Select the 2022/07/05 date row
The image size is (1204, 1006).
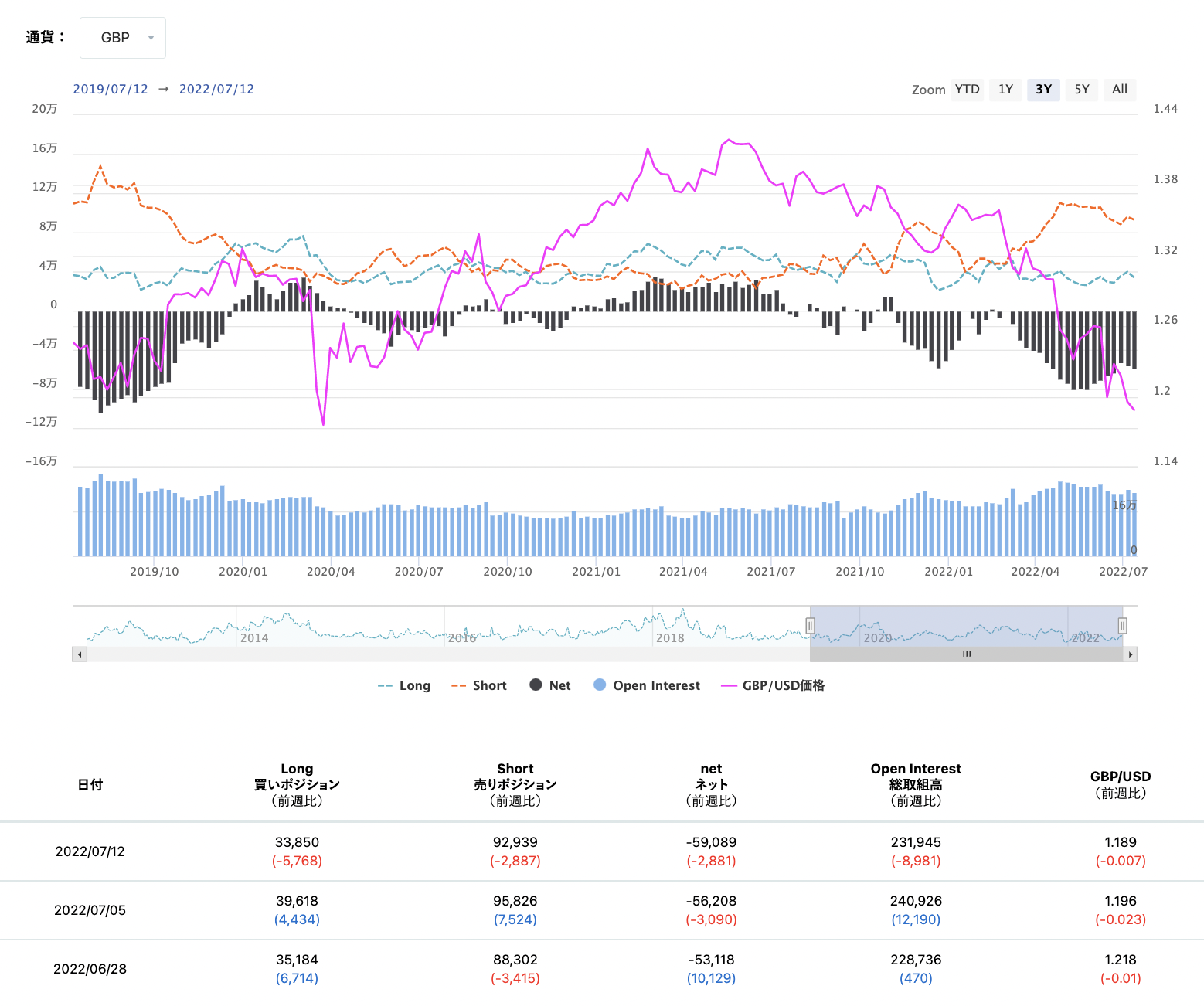click(x=602, y=910)
